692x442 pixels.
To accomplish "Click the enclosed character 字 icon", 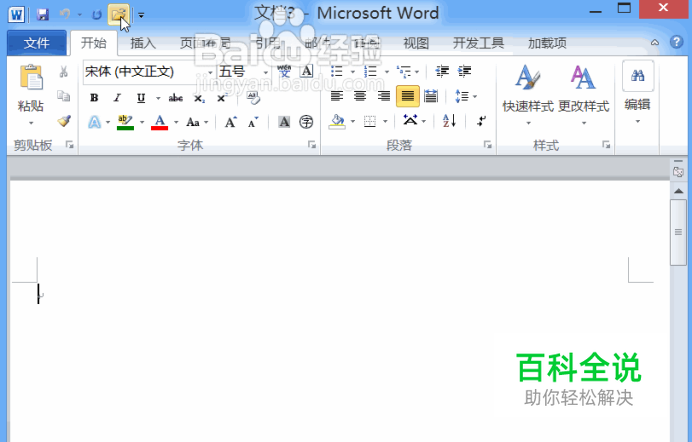I will pyautogui.click(x=306, y=122).
